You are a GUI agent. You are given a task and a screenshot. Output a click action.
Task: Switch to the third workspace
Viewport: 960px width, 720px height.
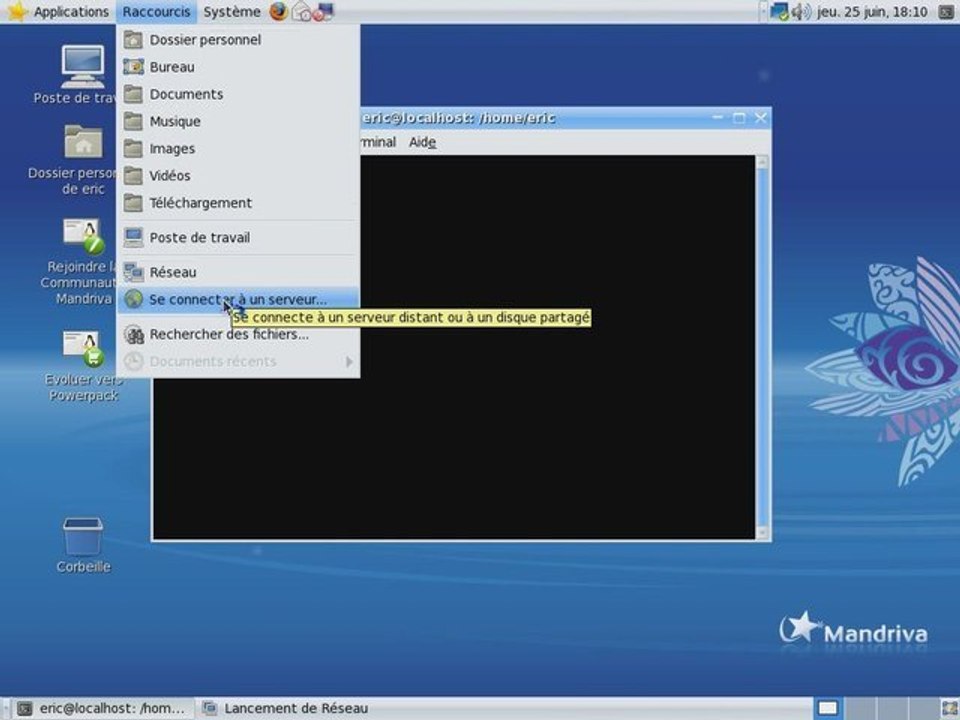click(892, 708)
